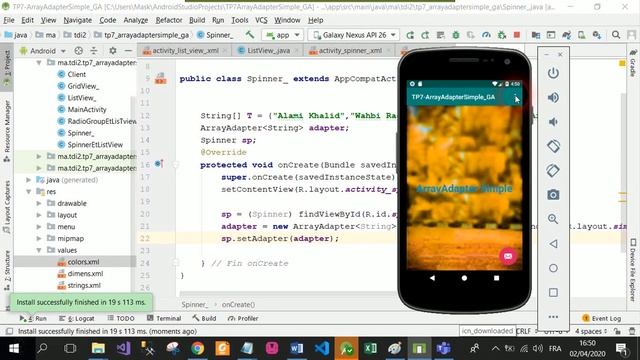Open emulator extended controls three dots

coord(553,317)
